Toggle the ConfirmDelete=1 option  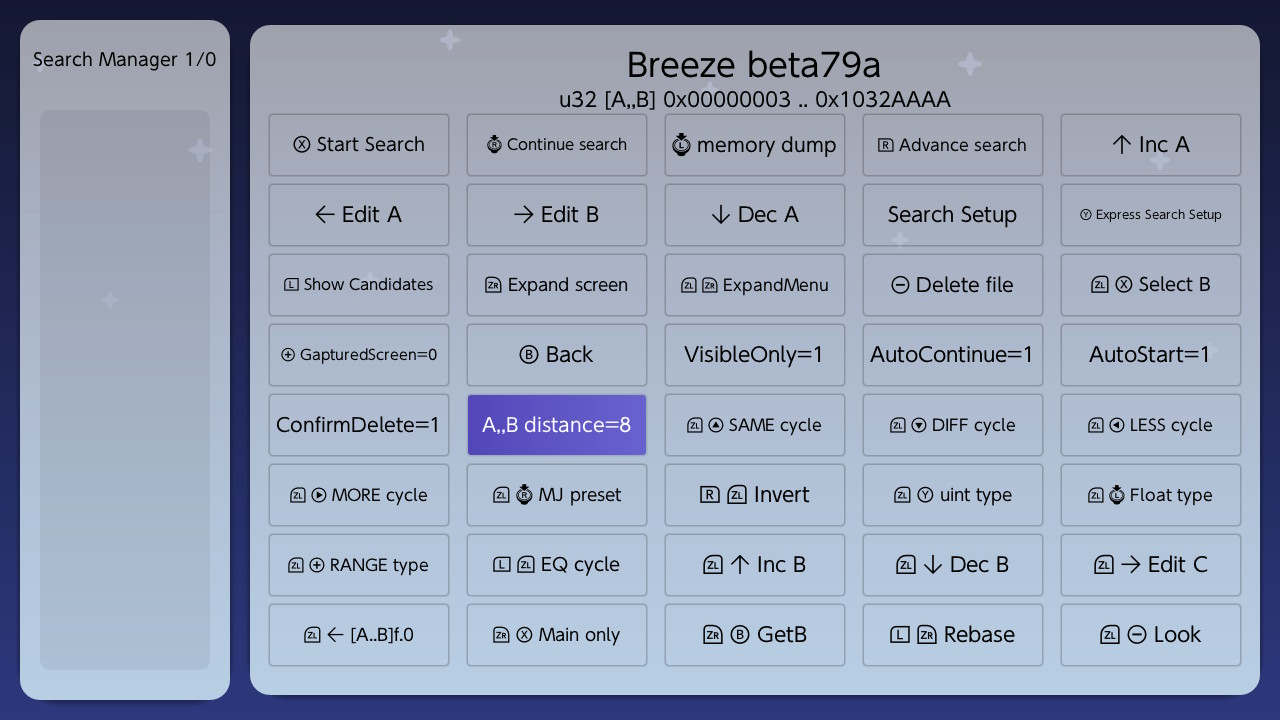[359, 425]
